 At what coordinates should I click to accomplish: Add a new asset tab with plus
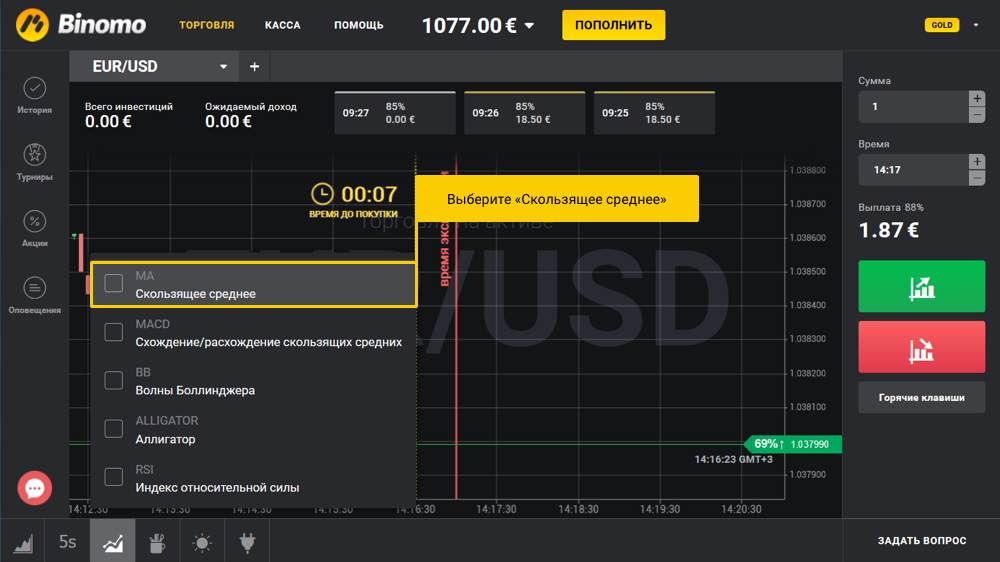tap(254, 66)
